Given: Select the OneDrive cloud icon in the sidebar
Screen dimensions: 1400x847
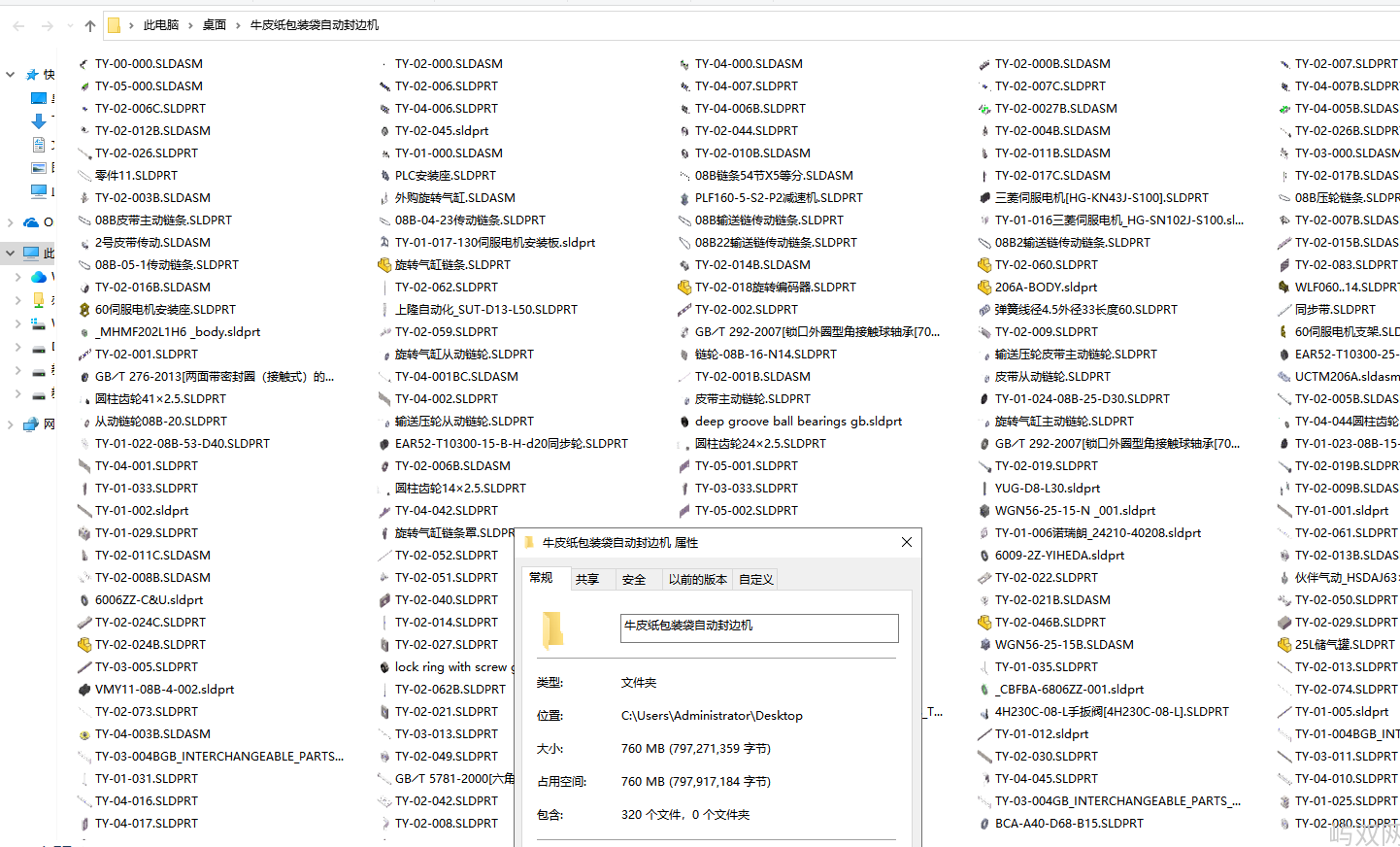Looking at the screenshot, I should [32, 222].
